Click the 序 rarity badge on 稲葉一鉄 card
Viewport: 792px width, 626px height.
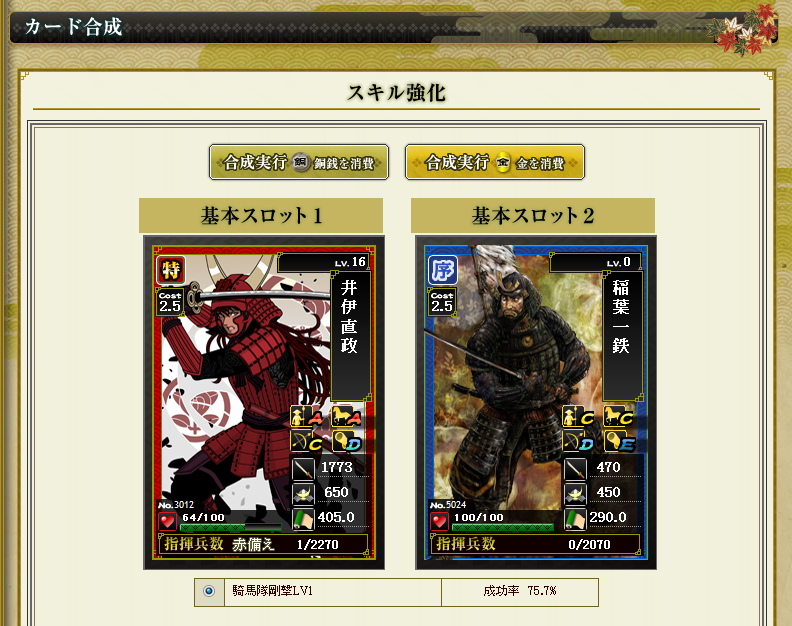tap(443, 270)
